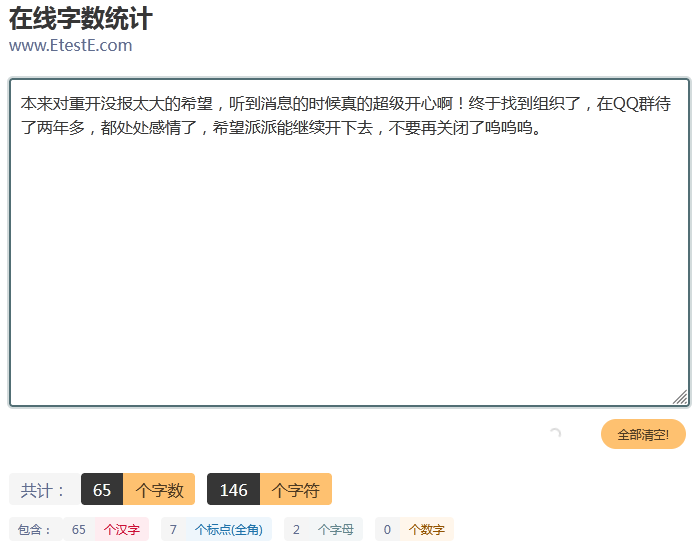This screenshot has width=693, height=548.
Task: Click the 65 value beside 个汉字
Action: click(79, 529)
